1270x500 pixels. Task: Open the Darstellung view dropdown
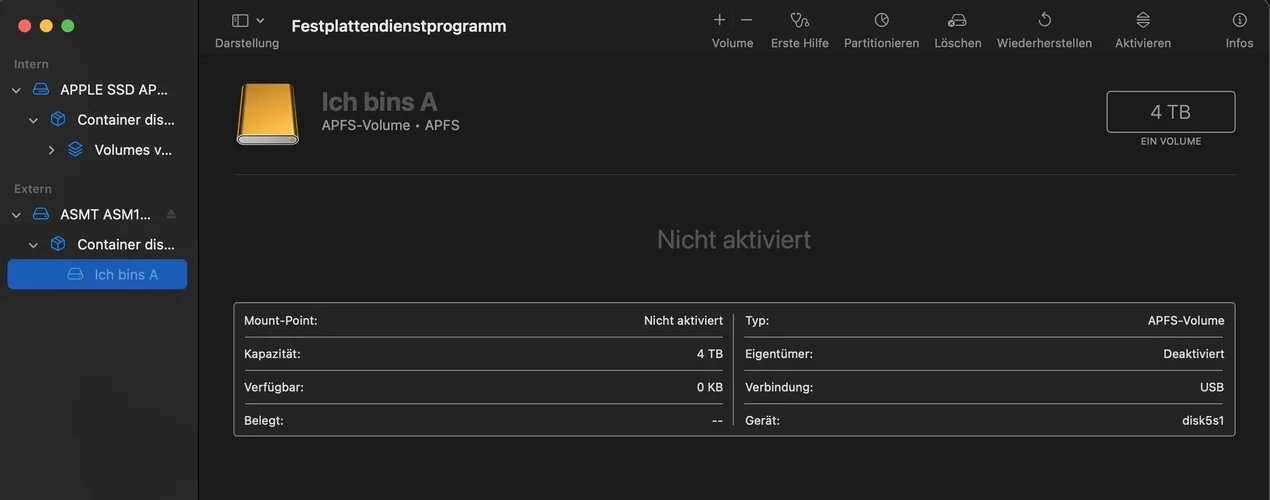coord(247,20)
